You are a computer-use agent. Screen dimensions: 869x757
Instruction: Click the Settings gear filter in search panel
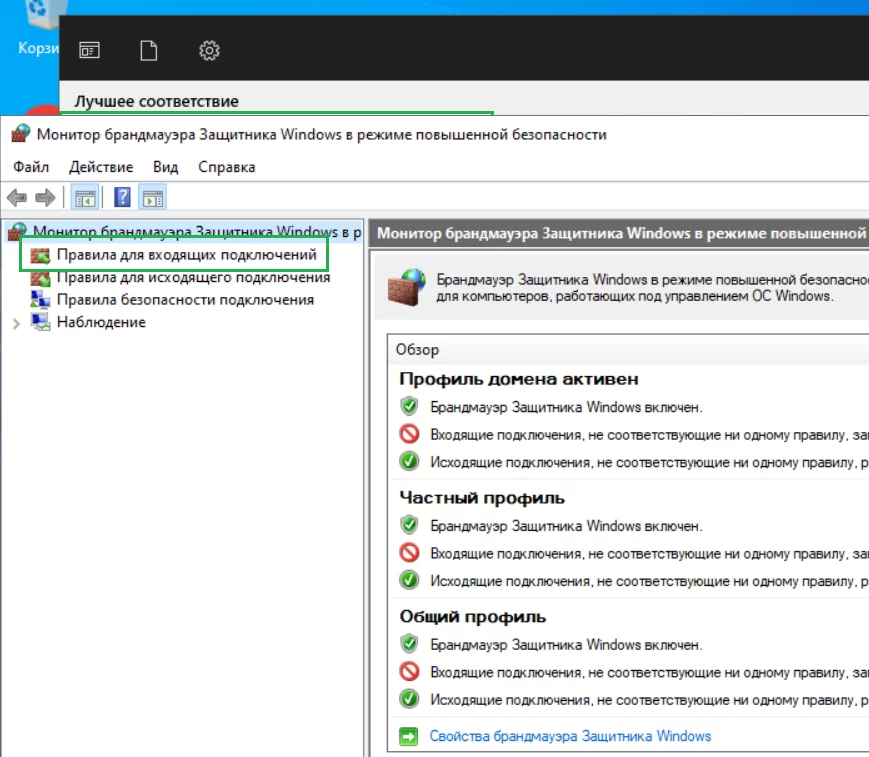pos(209,50)
